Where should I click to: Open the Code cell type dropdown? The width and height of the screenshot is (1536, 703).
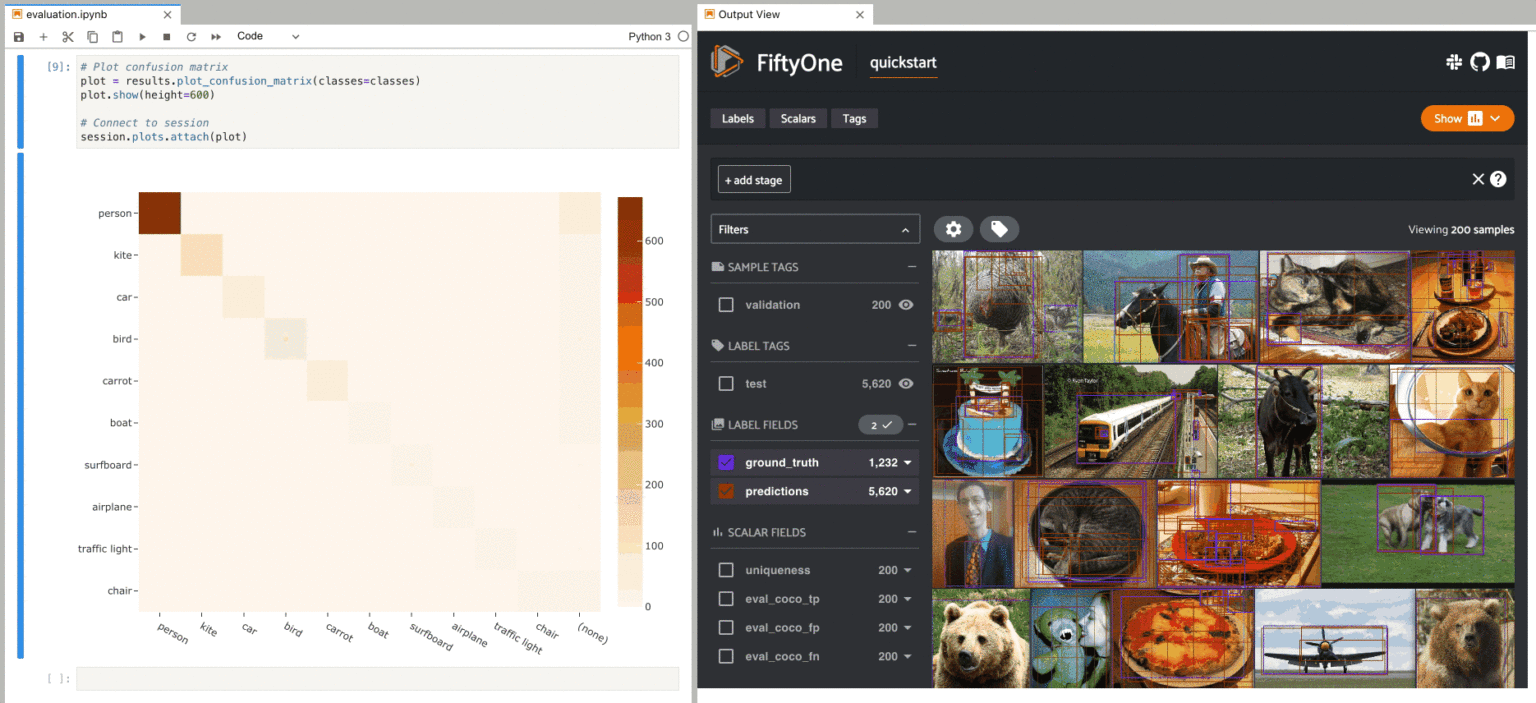coord(265,36)
